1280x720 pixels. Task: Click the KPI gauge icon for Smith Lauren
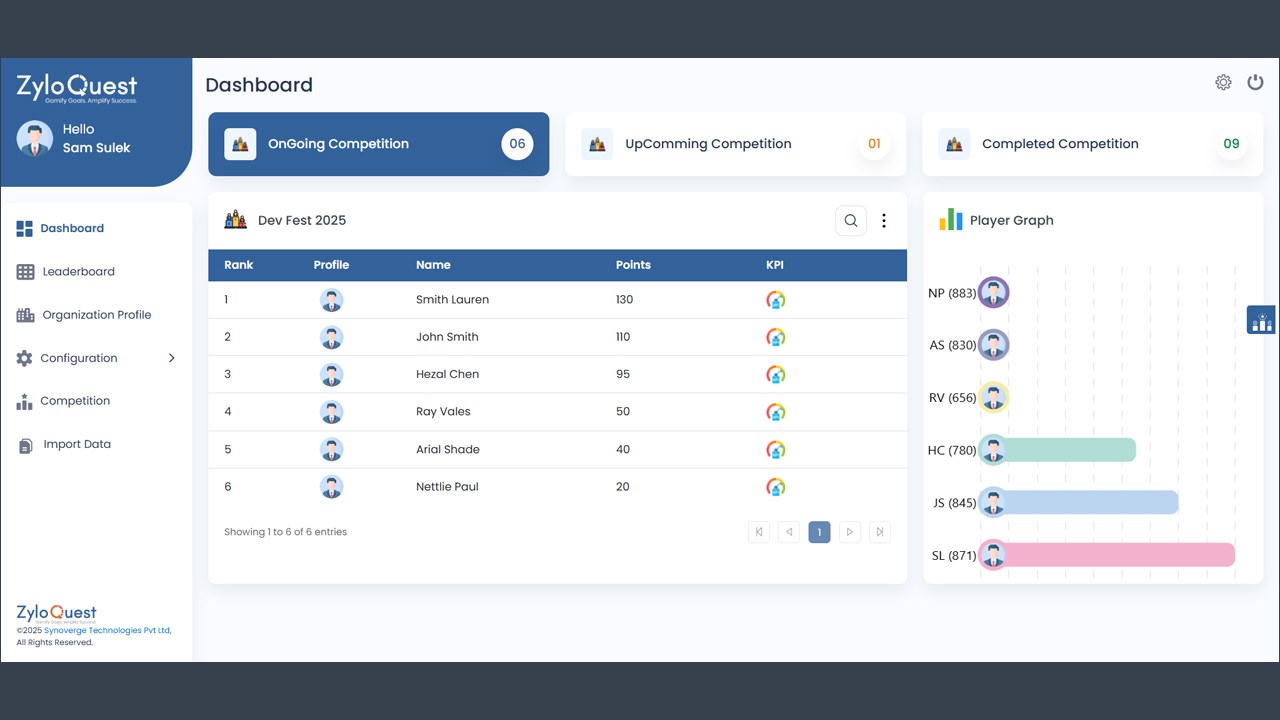coord(776,299)
